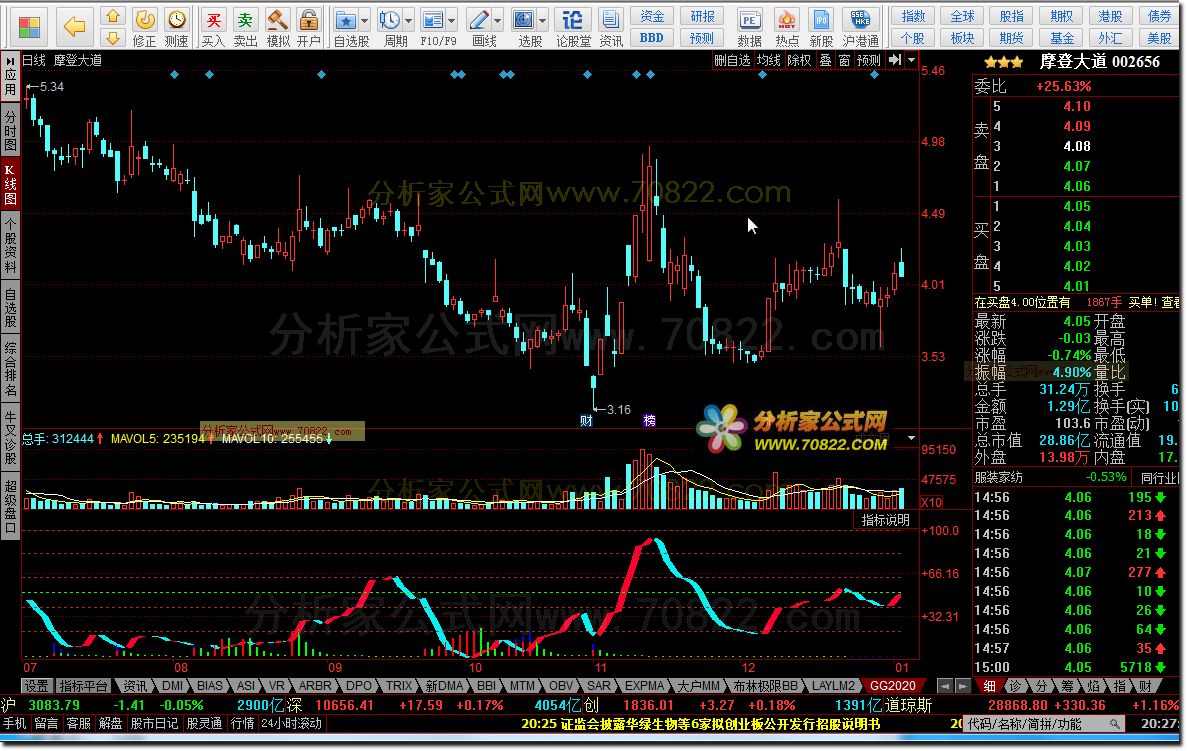Switch to 筹 chip distribution tab
1188x751 pixels.
pyautogui.click(x=1068, y=686)
